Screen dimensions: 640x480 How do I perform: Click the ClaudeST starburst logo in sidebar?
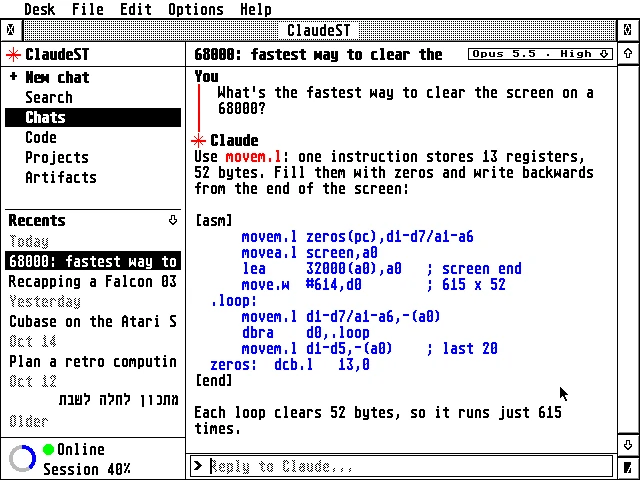click(x=13, y=54)
